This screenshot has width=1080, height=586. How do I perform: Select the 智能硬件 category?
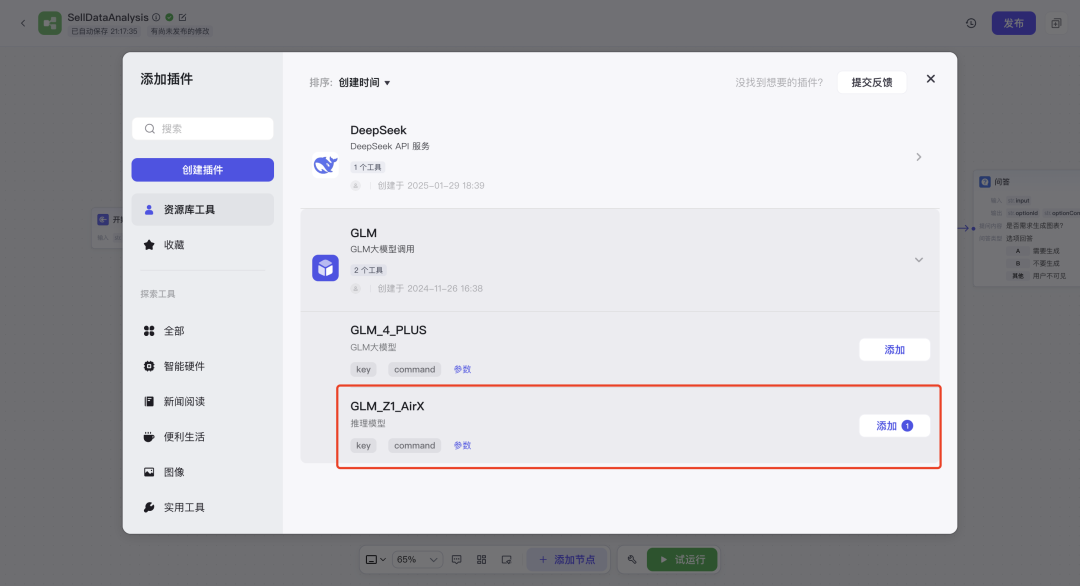tap(202, 366)
